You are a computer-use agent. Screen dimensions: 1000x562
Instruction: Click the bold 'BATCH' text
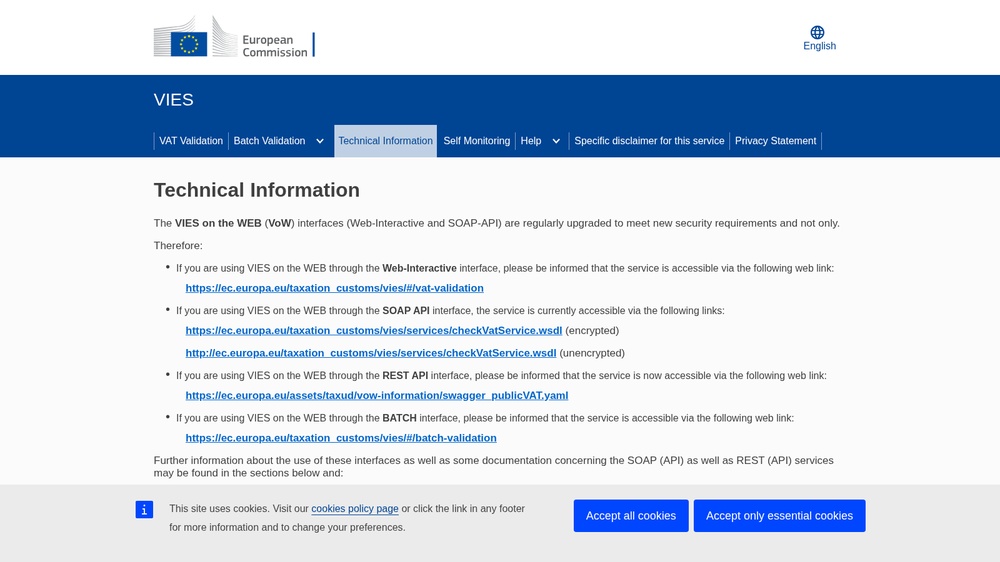pos(399,418)
